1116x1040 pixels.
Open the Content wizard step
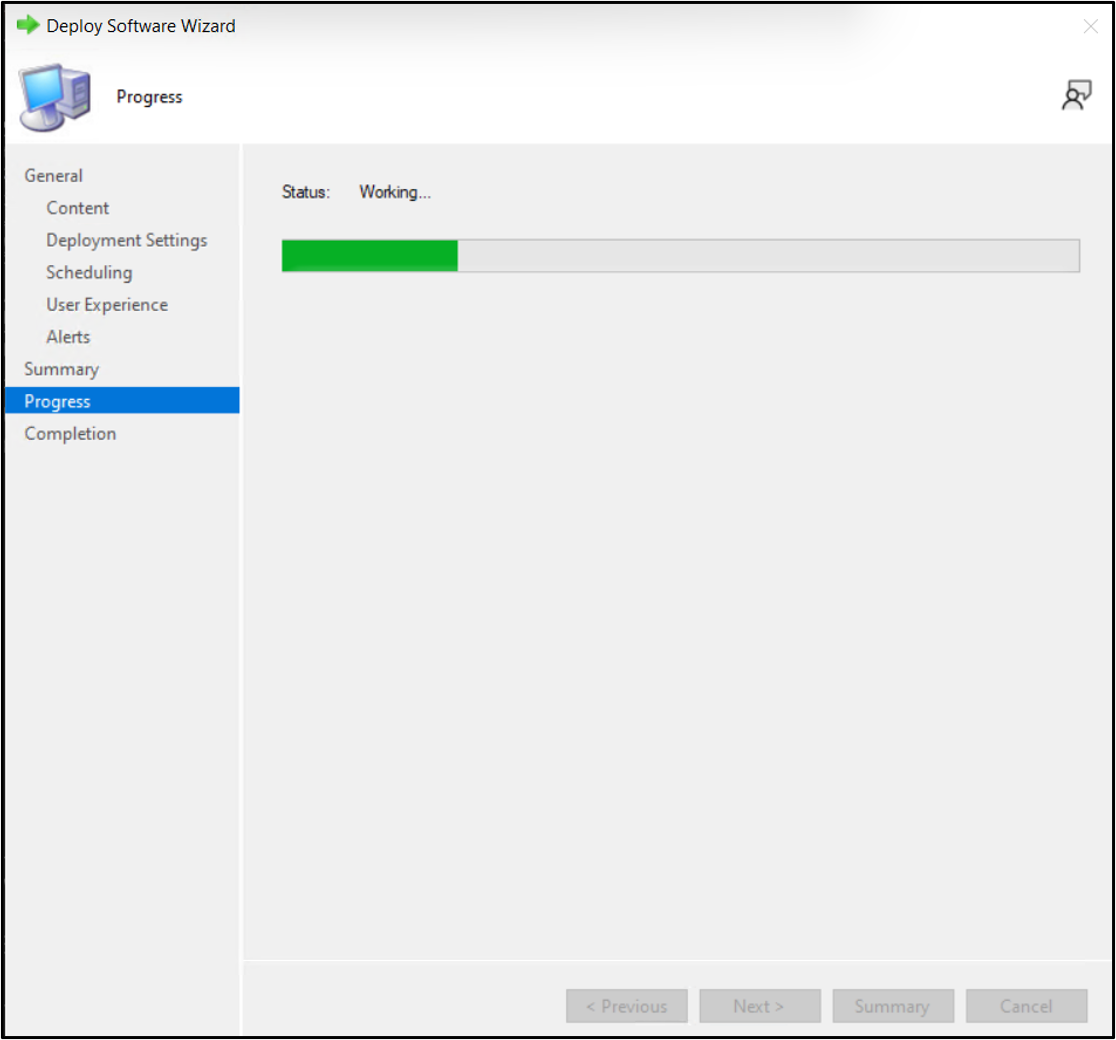tap(78, 208)
